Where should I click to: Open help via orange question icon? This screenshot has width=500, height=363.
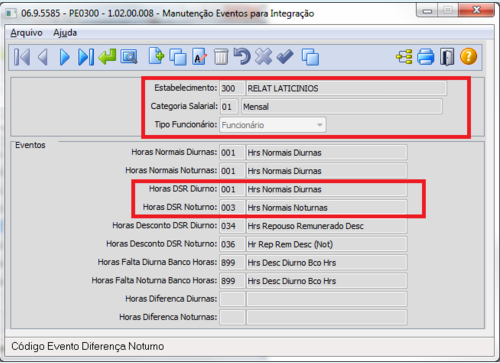[469, 56]
